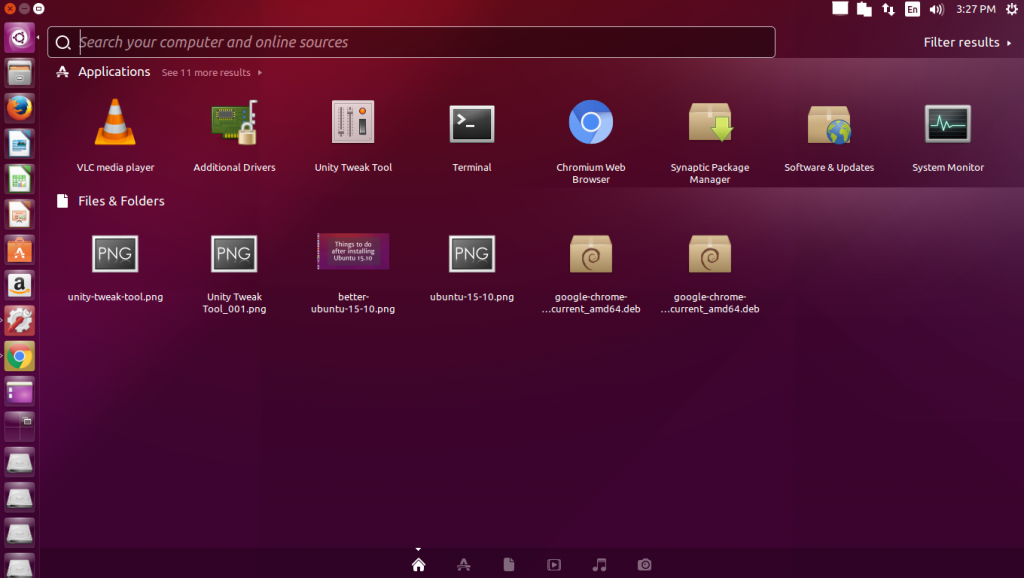The height and width of the screenshot is (578, 1024).
Task: Open the En keyboard layout indicator
Action: [912, 9]
